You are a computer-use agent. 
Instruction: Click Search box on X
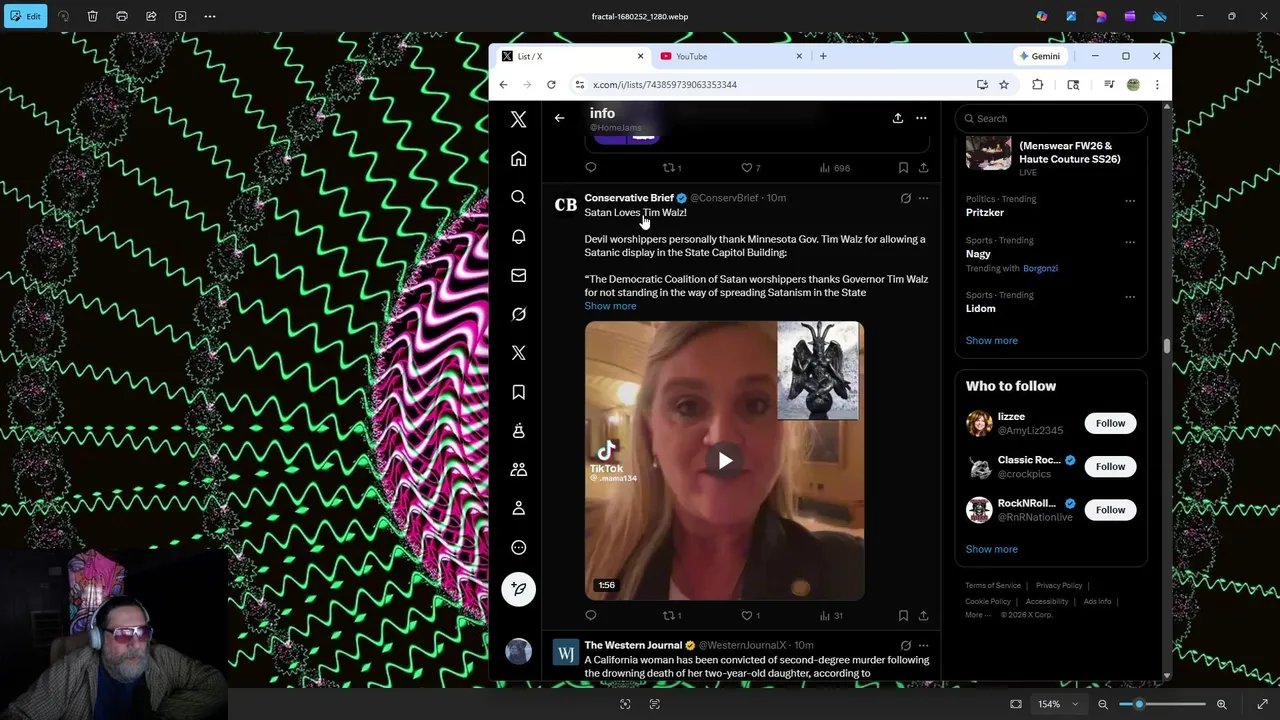(1050, 118)
